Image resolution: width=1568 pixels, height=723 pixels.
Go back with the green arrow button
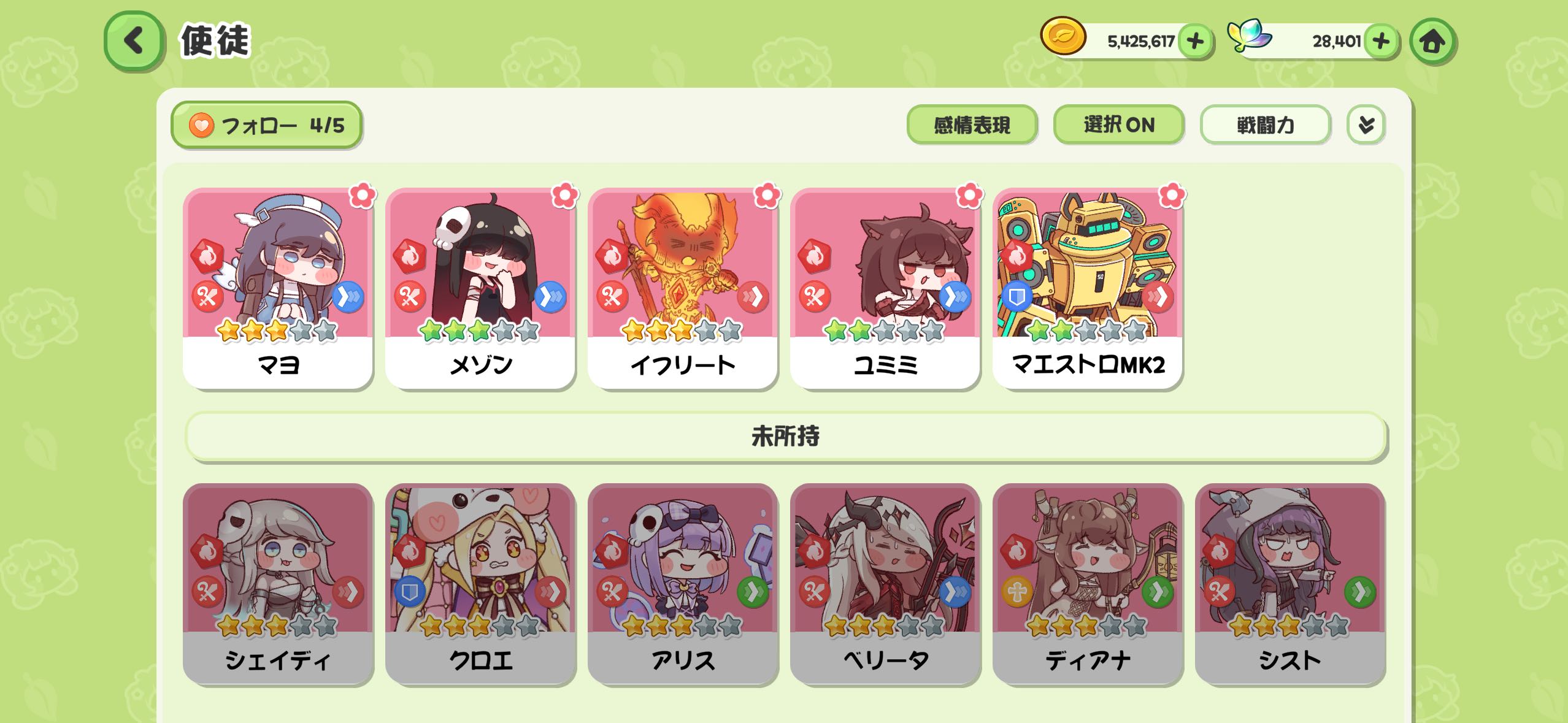[134, 41]
